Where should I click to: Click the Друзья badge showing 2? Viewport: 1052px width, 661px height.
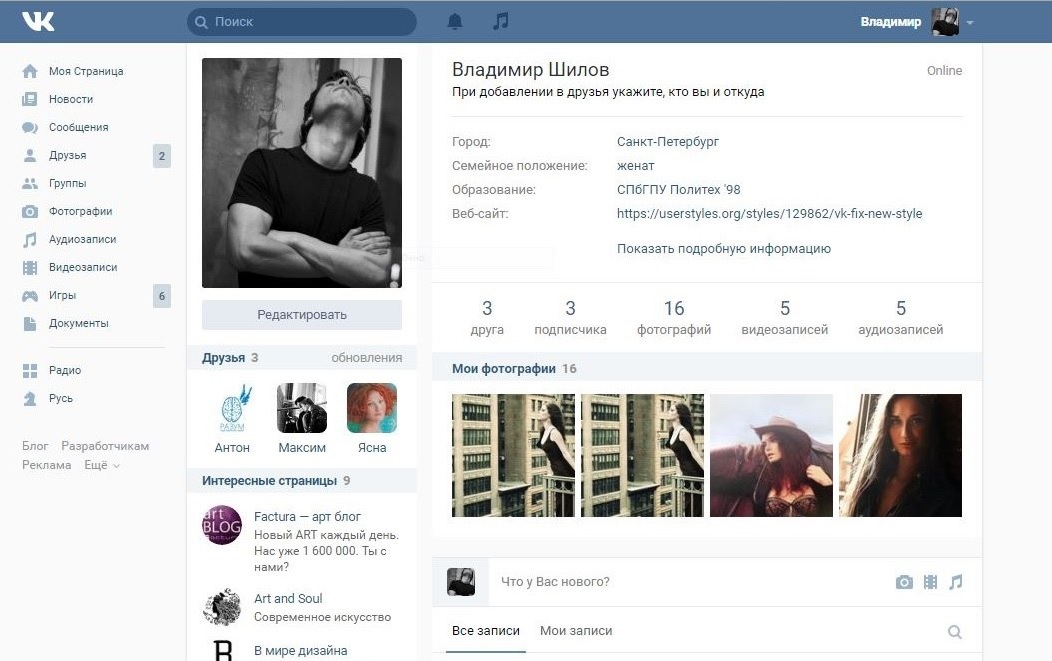click(162, 156)
